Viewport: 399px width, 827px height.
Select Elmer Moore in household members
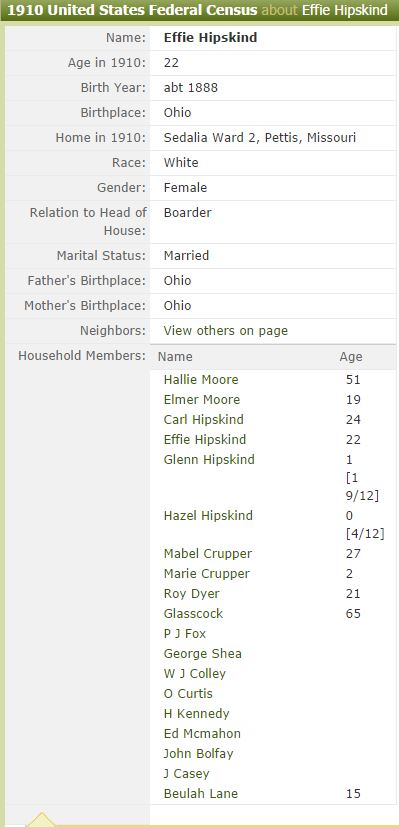coord(202,400)
